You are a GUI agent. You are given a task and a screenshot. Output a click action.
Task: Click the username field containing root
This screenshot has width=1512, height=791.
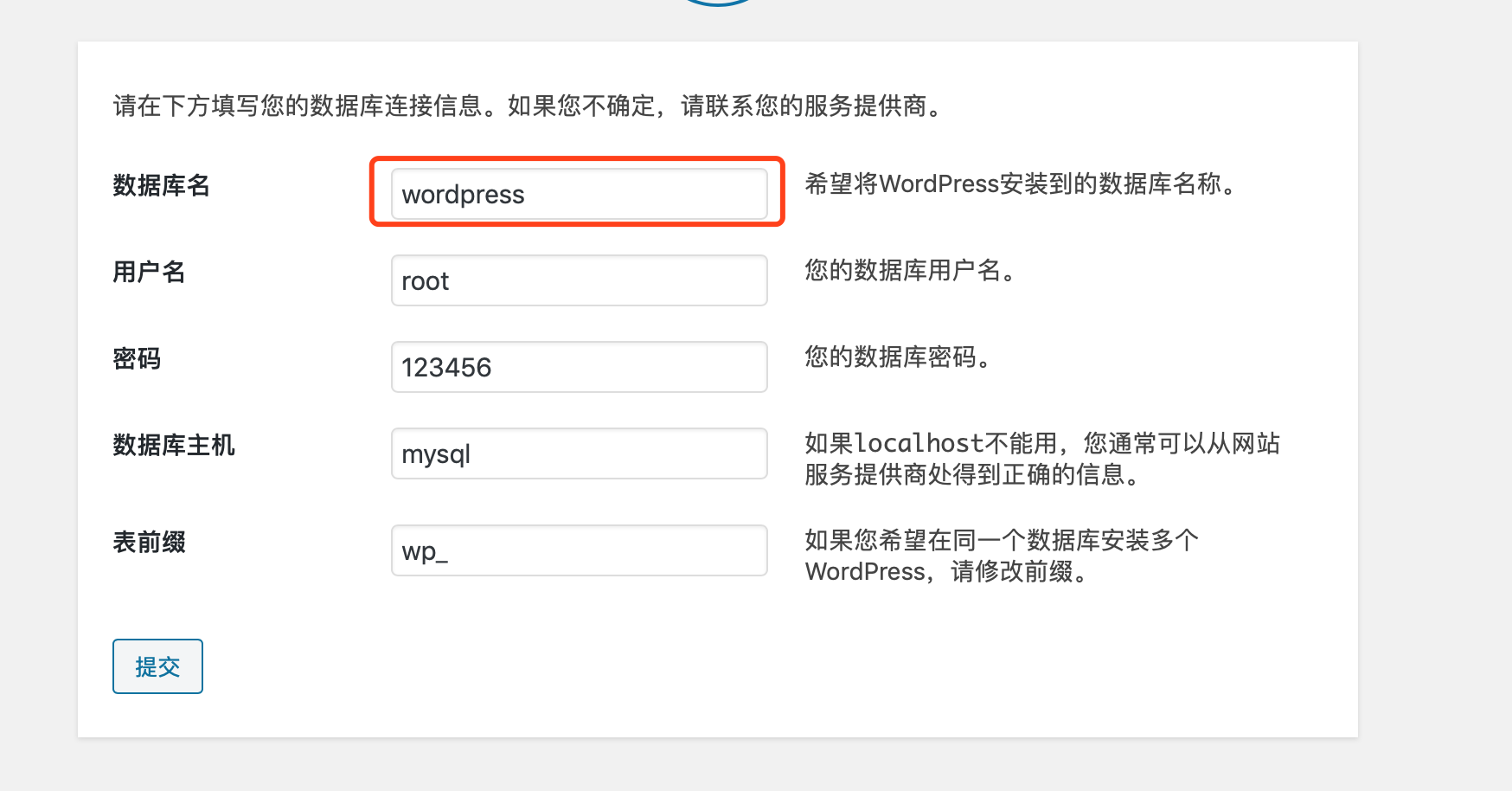coord(579,280)
